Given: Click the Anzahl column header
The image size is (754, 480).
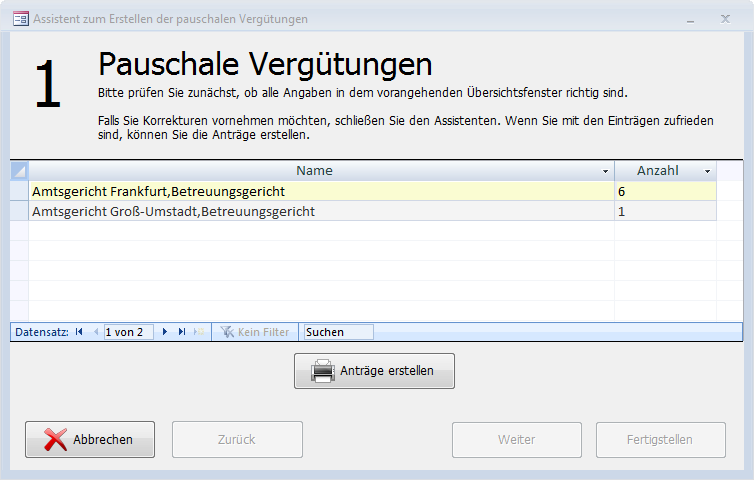Looking at the screenshot, I should coord(666,171).
